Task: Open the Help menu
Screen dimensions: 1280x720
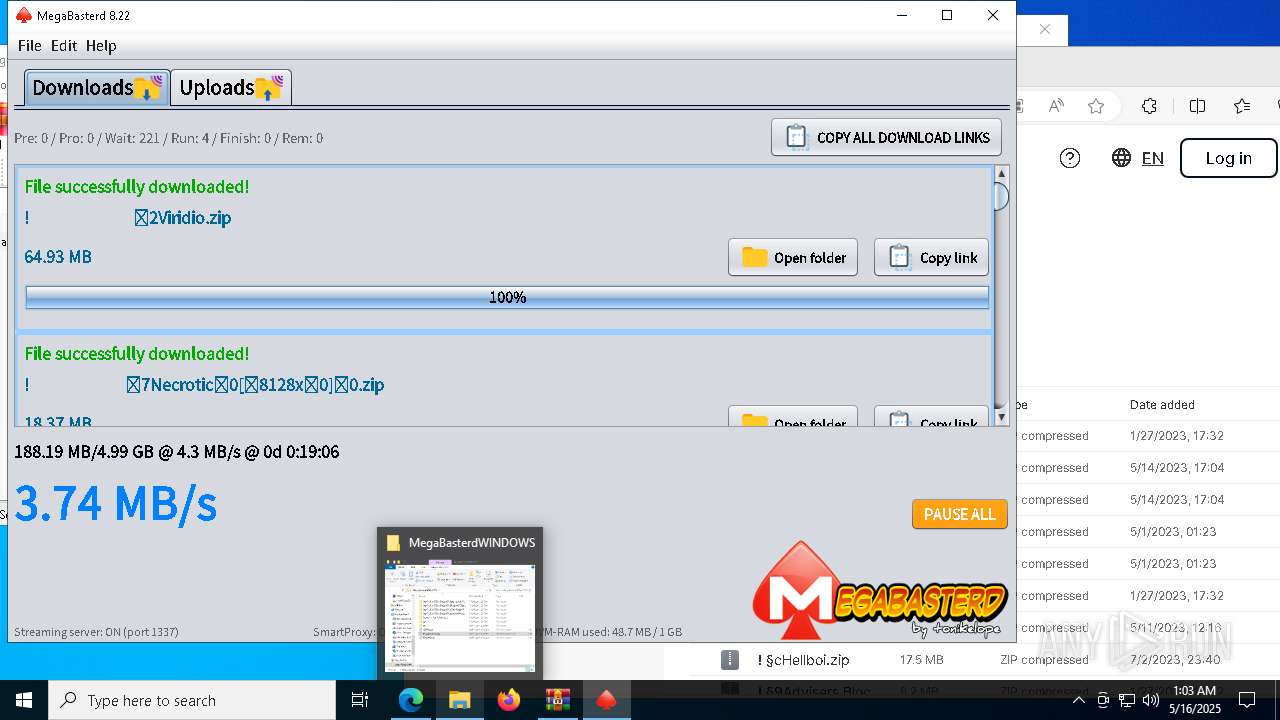Action: click(101, 46)
